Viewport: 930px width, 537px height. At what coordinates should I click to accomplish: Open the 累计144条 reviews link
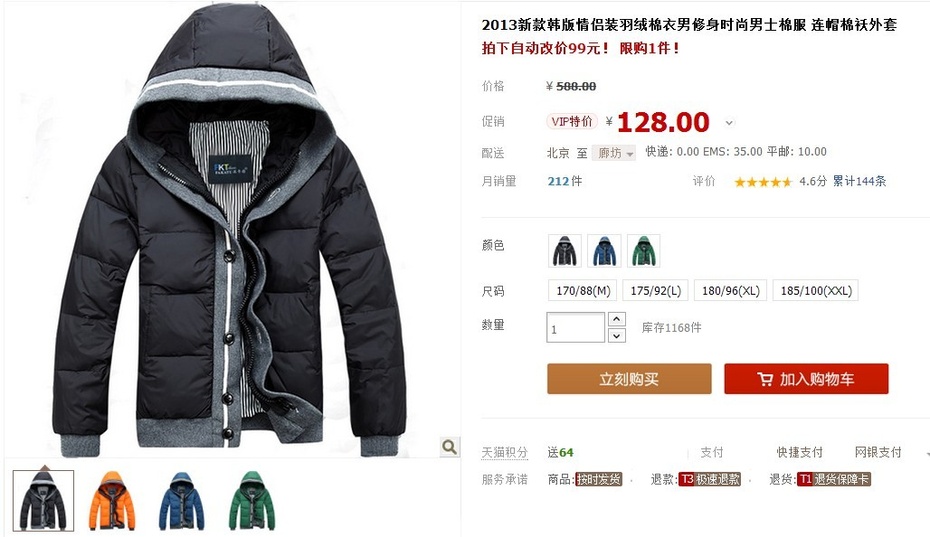[x=859, y=181]
